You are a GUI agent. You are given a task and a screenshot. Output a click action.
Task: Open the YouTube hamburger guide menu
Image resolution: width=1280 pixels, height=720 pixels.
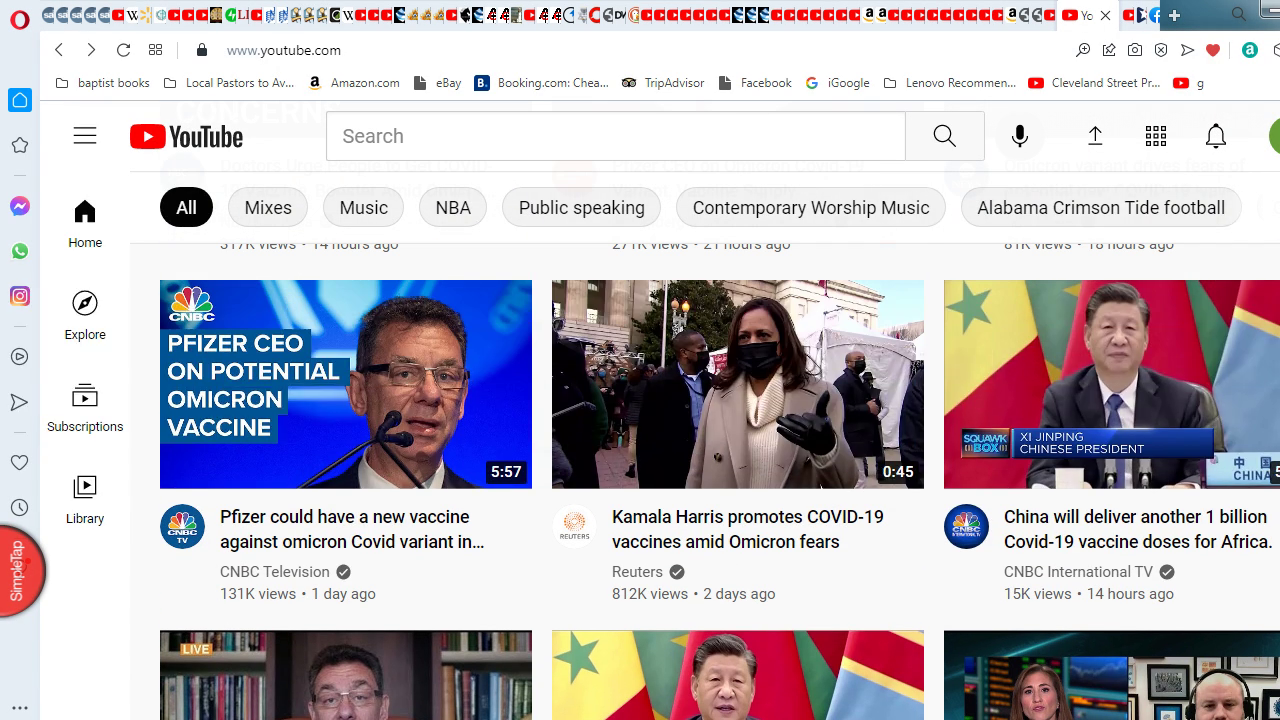point(85,136)
